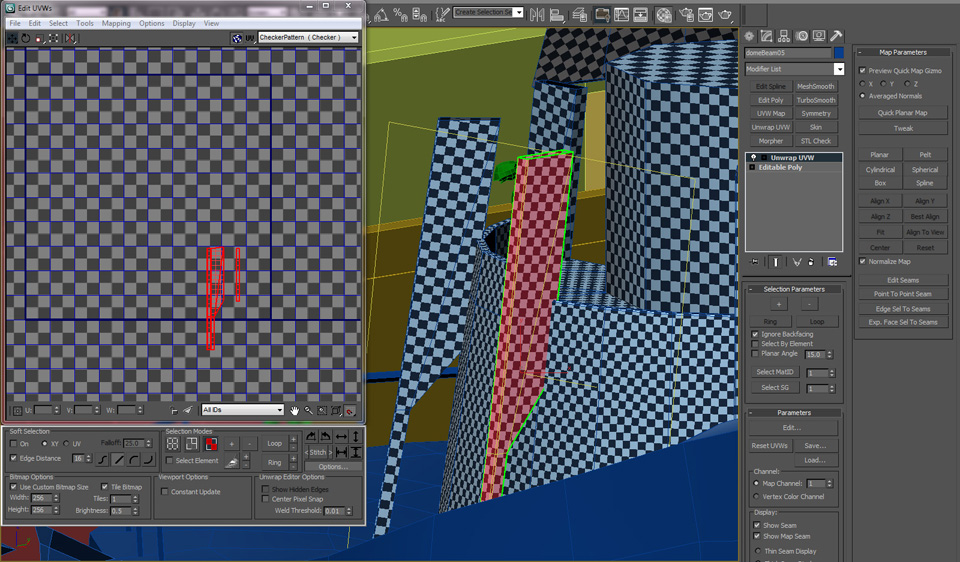Select the UV soft selection radio button
The height and width of the screenshot is (562, 960).
pyautogui.click(x=66, y=443)
